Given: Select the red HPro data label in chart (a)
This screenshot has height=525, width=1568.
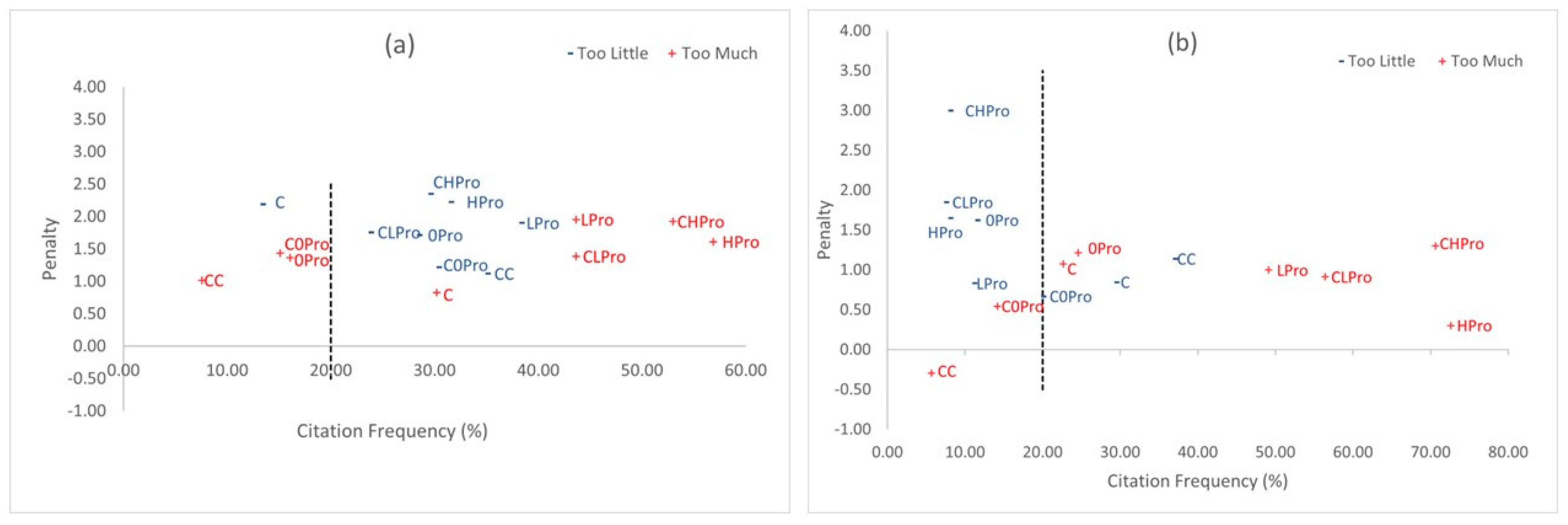Looking at the screenshot, I should pyautogui.click(x=740, y=242).
